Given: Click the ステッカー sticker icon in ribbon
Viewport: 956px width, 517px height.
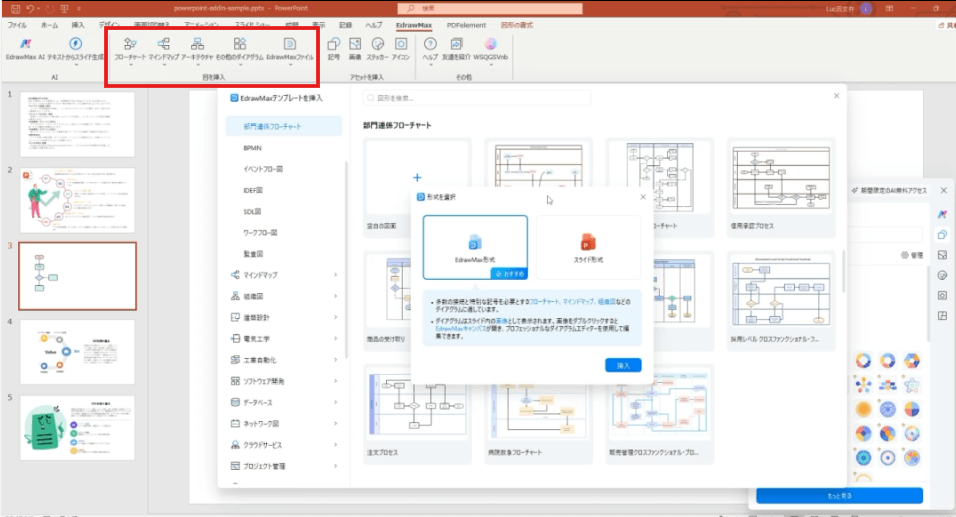Looking at the screenshot, I should click(x=377, y=44).
